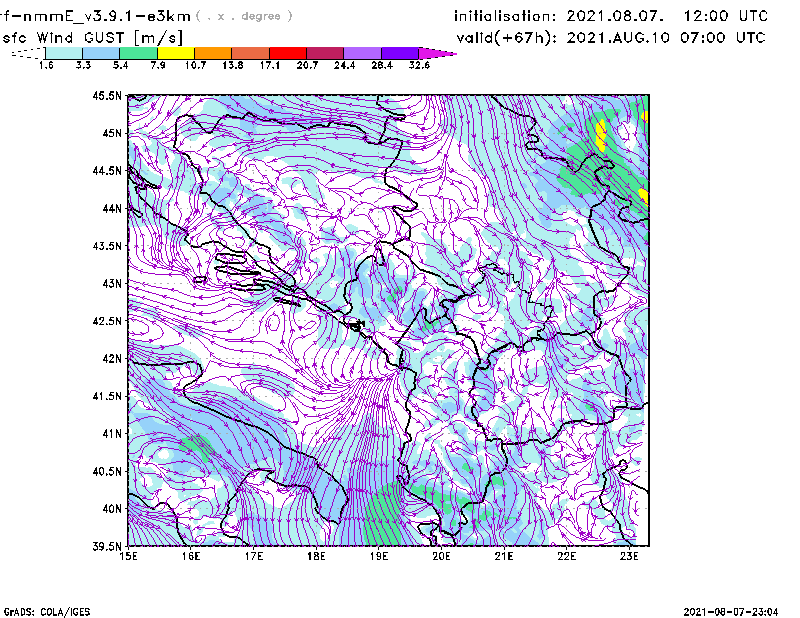The width and height of the screenshot is (800, 618).
Task: Click the legend value '17.1'
Action: (270, 65)
